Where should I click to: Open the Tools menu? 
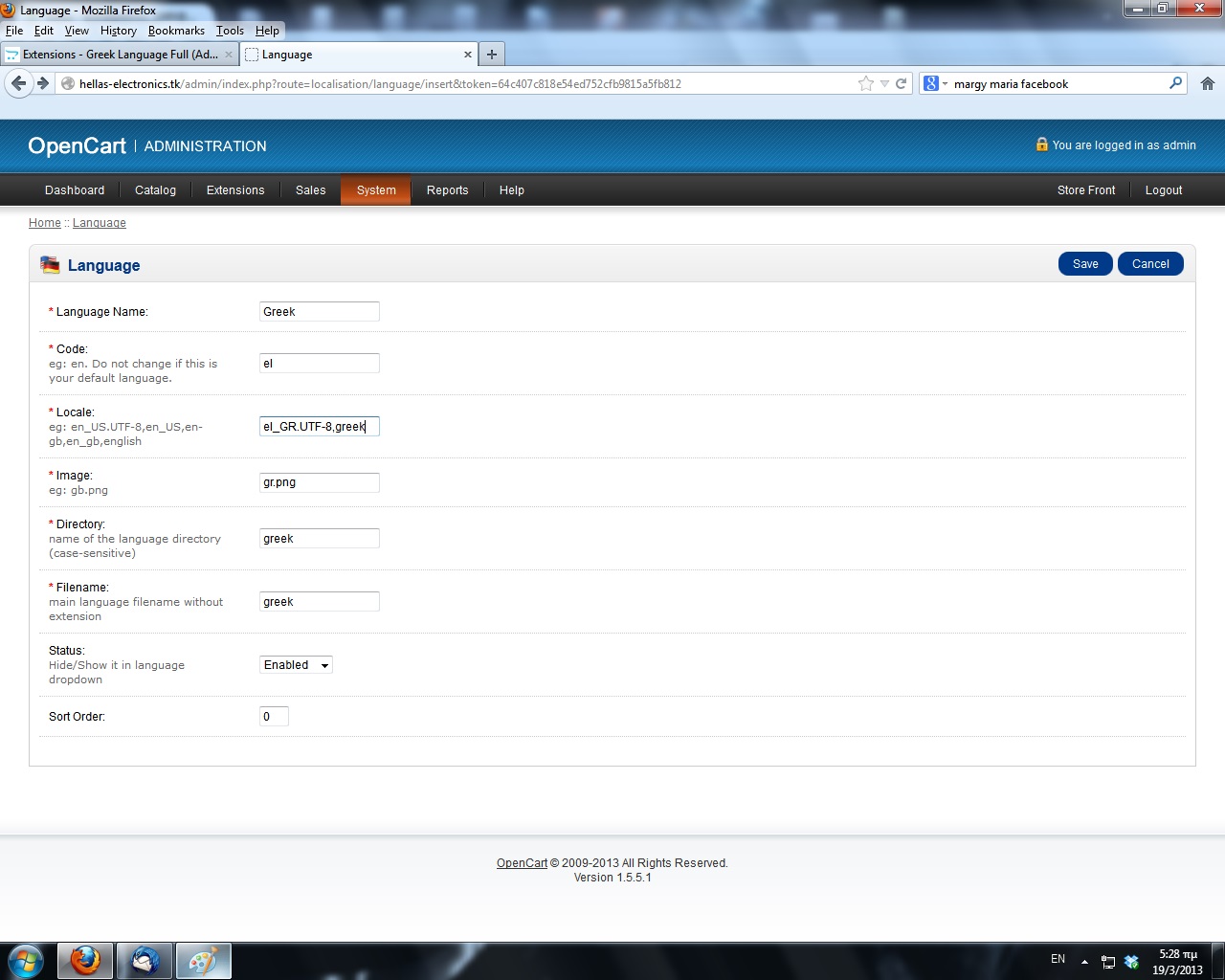click(230, 31)
